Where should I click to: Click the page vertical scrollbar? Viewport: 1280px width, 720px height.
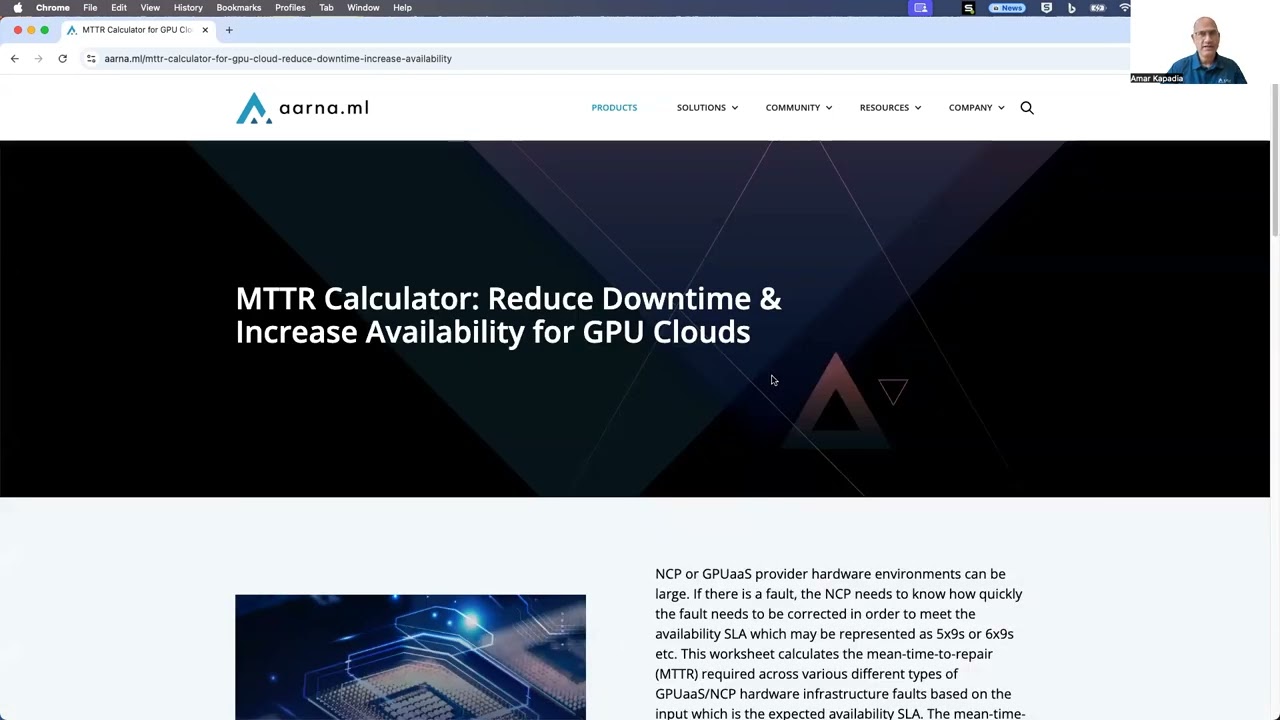[1275, 160]
